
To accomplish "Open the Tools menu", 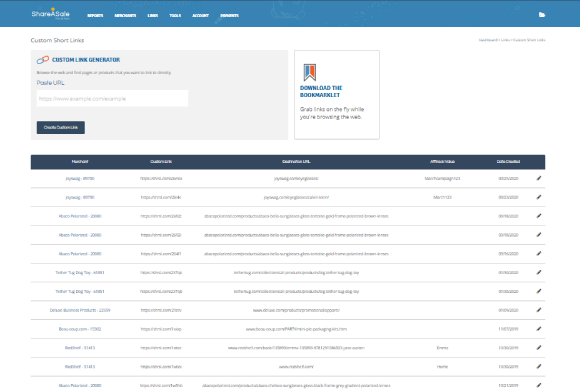I will (175, 16).
